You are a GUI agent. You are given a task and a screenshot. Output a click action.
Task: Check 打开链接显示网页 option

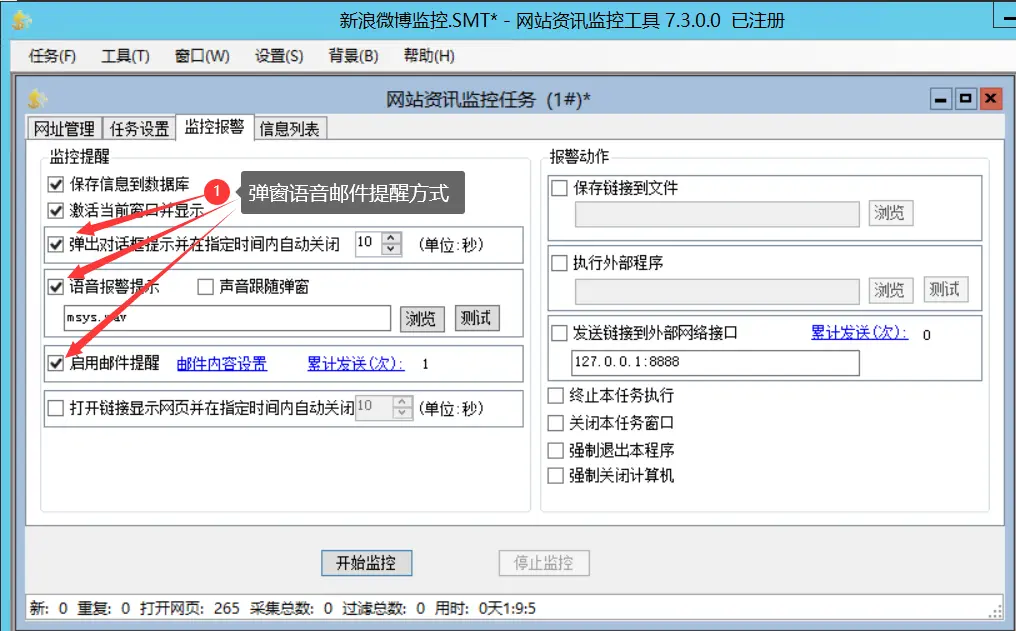pyautogui.click(x=53, y=407)
